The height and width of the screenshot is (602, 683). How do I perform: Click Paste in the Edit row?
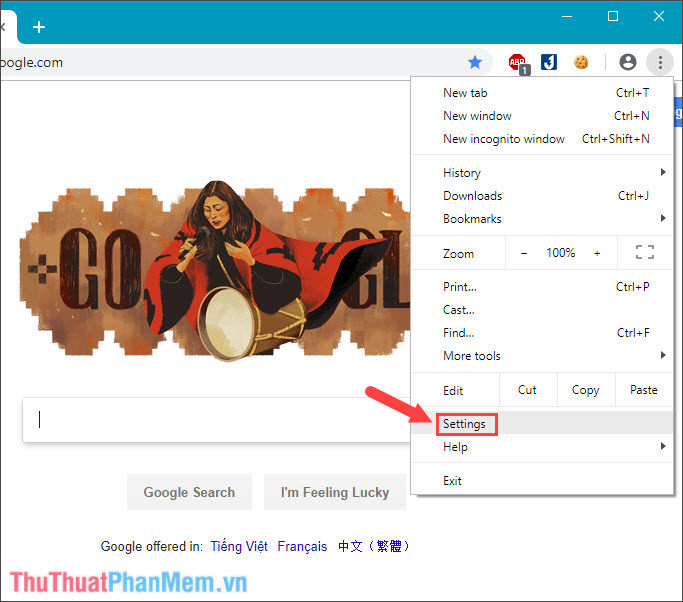pos(644,390)
